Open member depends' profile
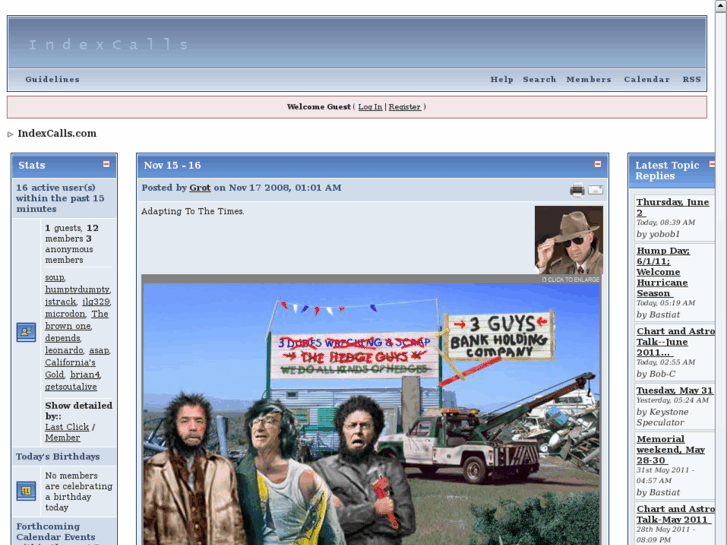This screenshot has width=727, height=545. 63,338
